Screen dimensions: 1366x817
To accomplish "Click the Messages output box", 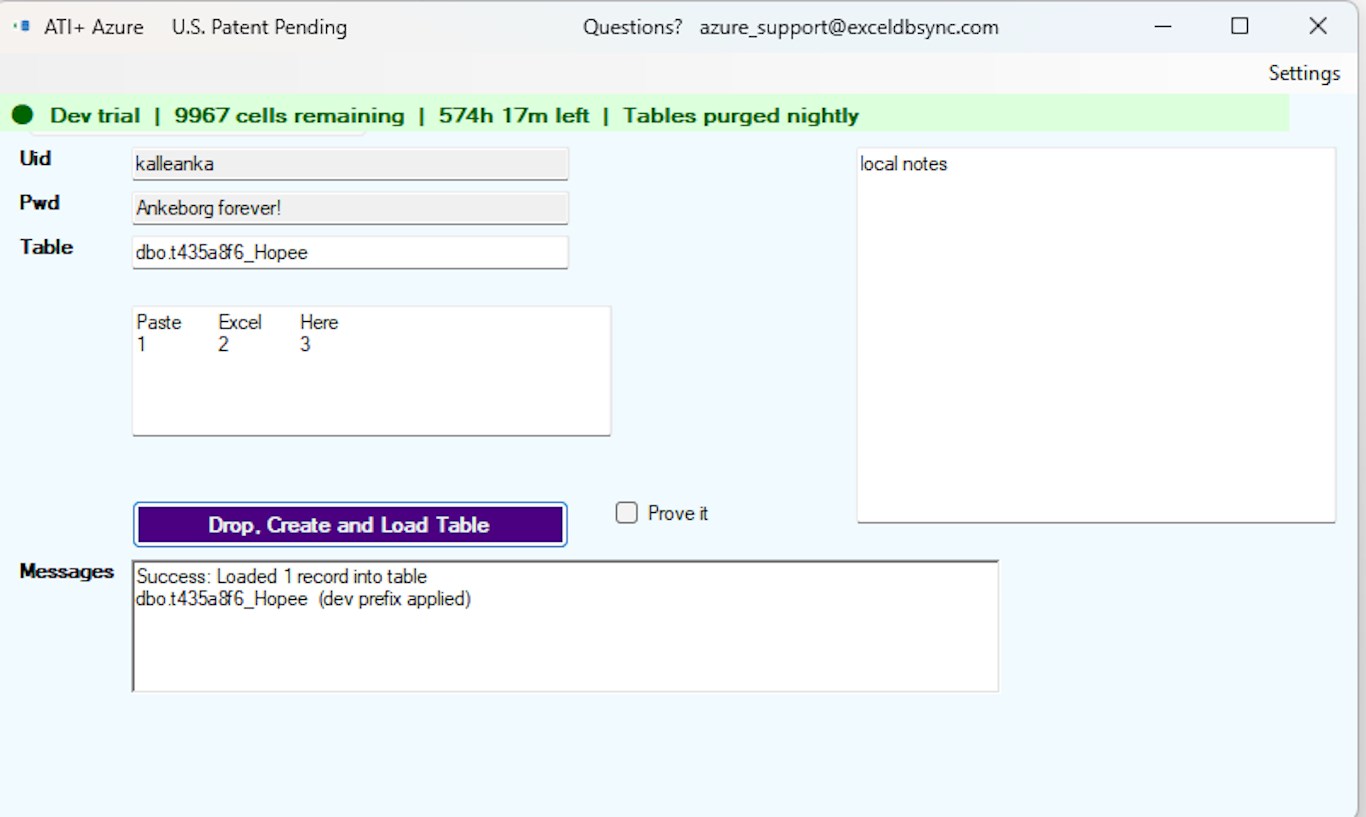I will pos(565,626).
